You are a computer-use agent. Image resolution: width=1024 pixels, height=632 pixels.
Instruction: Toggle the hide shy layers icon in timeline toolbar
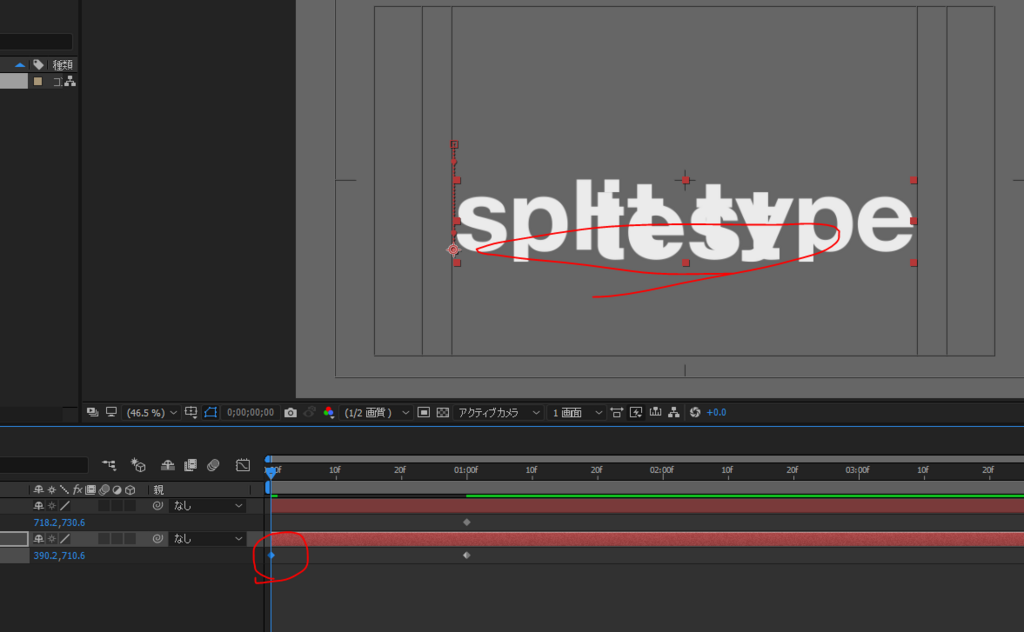[168, 465]
